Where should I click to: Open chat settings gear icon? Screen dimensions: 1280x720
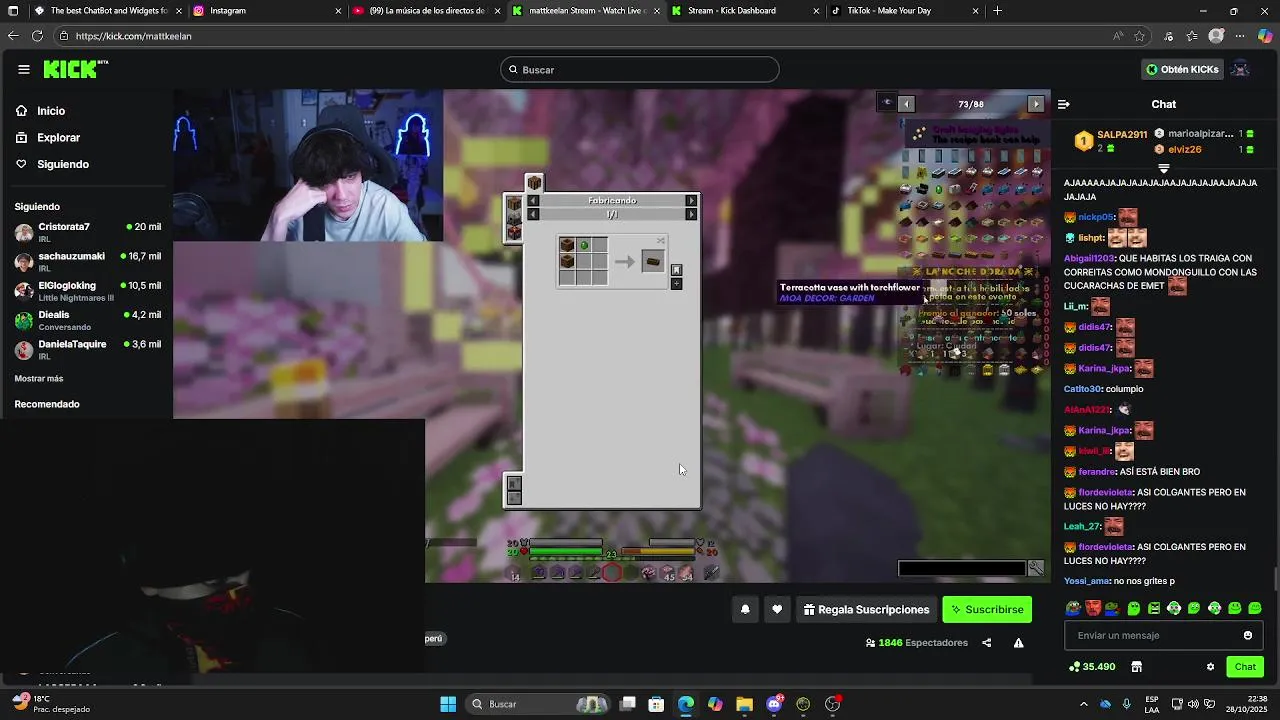pos(1210,667)
